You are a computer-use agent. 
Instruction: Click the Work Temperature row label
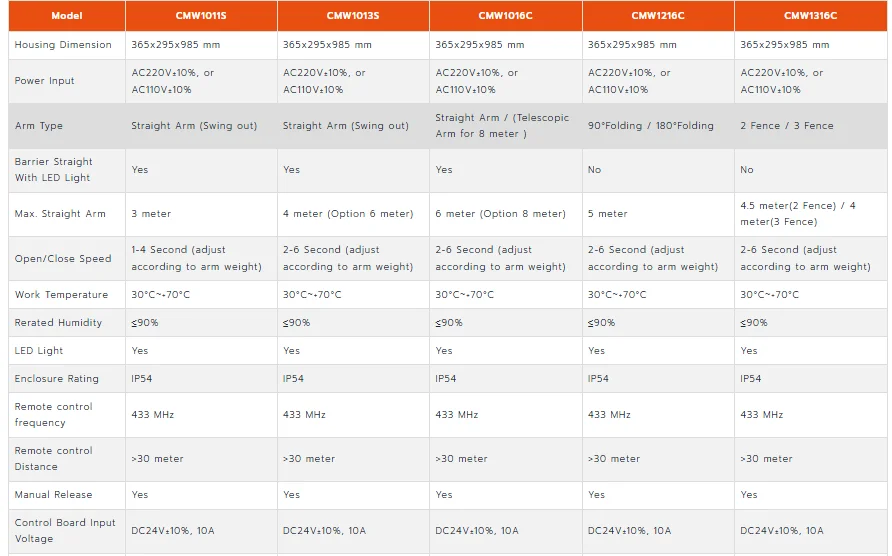click(61, 295)
